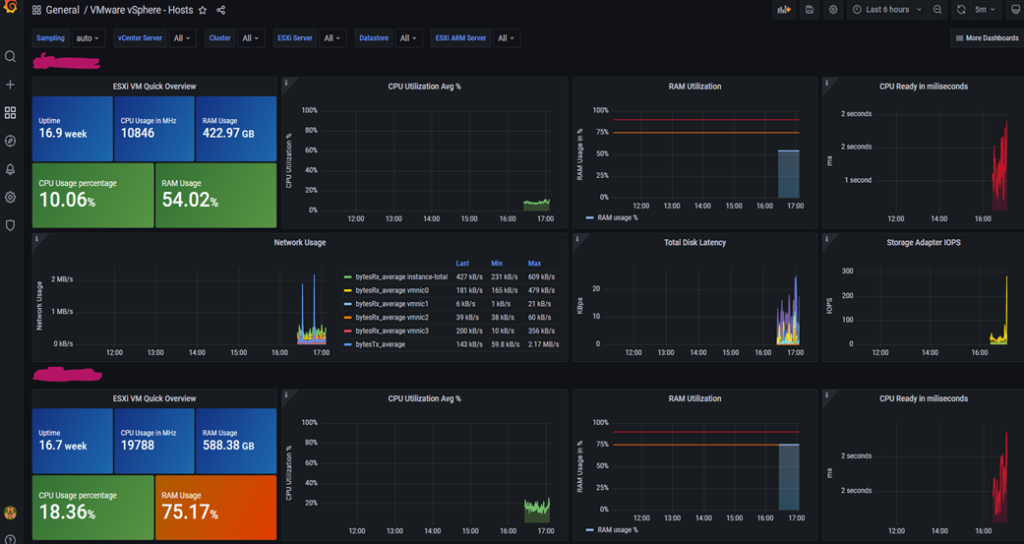Open info icon on first CPU Utilization panel
Viewport: 1024px width, 544px height.
point(286,83)
